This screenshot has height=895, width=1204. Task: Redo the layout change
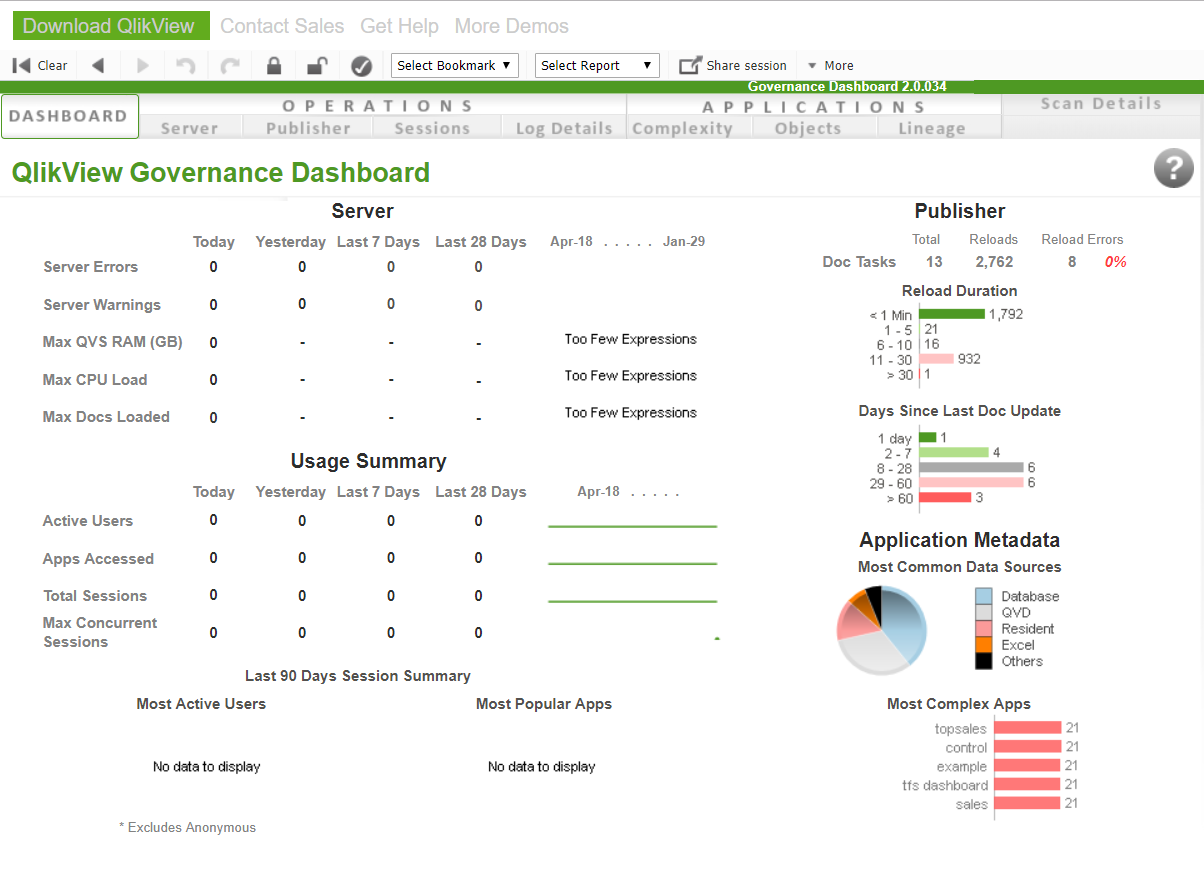point(230,66)
